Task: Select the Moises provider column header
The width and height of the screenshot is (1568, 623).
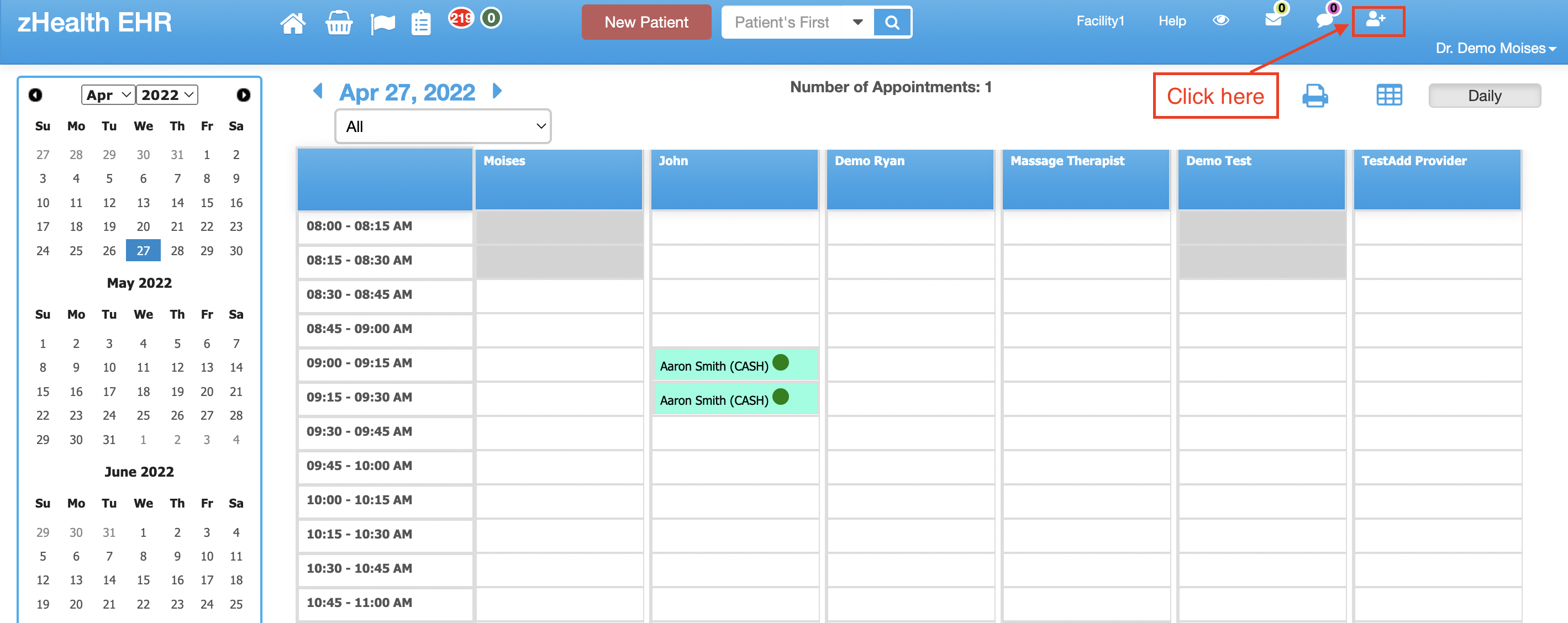Action: 558,179
